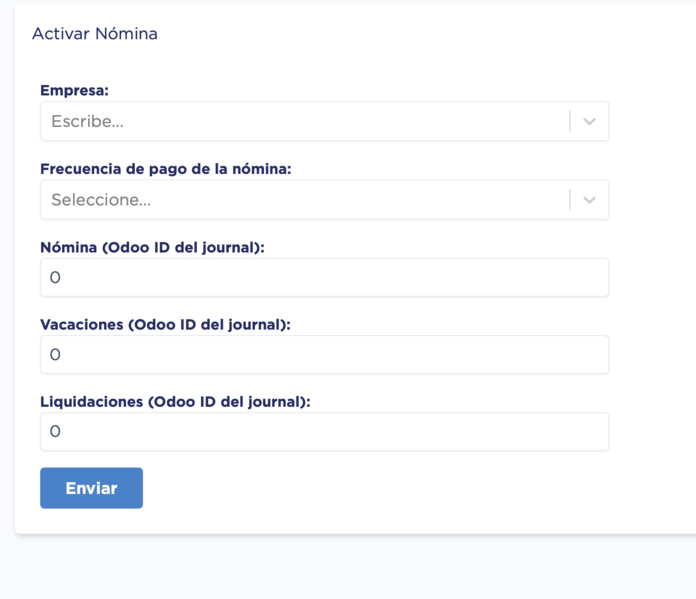Click 'Nómina (Odoo ID del journal):' label
Screen dimensions: 696x599
tap(152, 247)
